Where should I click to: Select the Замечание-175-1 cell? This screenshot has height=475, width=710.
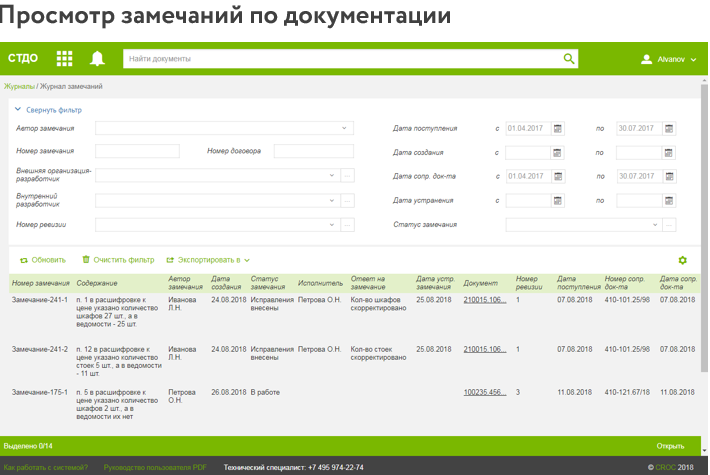[40, 392]
